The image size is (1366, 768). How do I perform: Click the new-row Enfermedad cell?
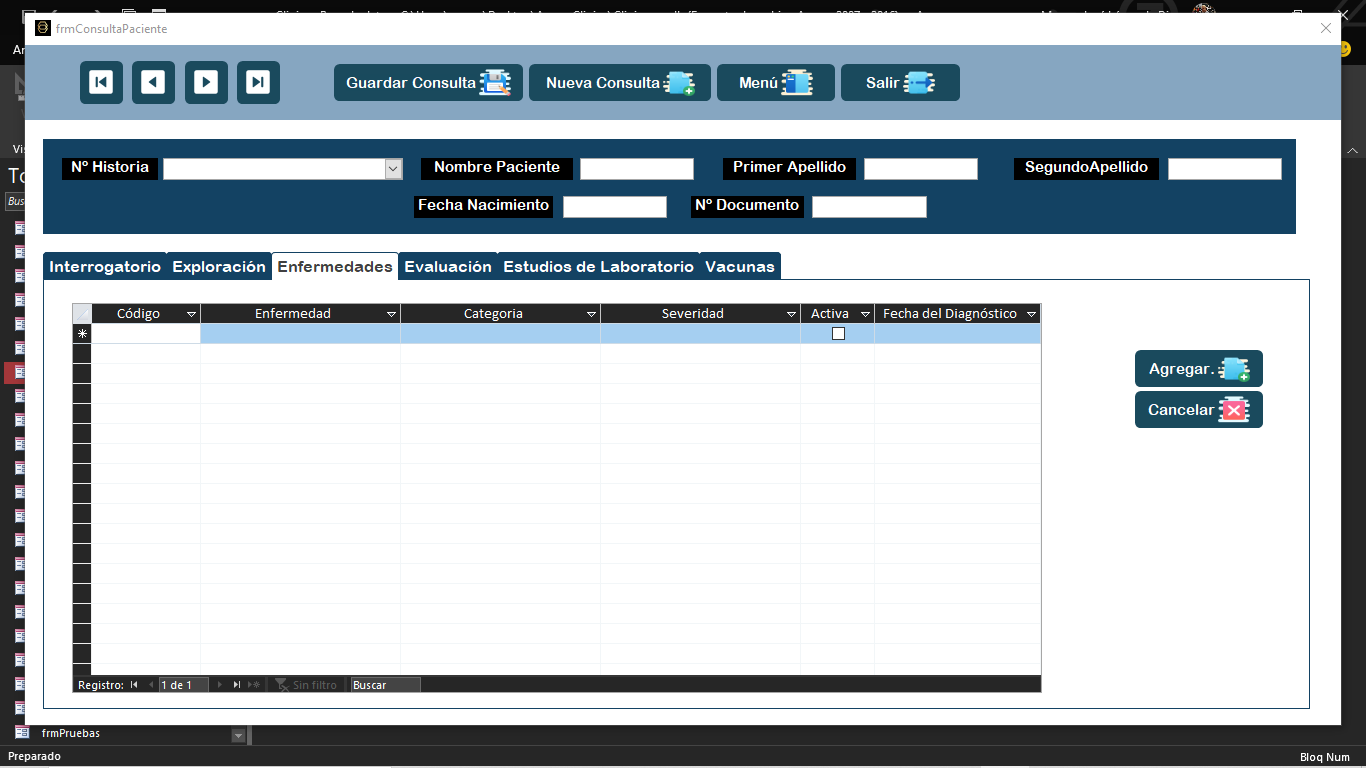(301, 334)
